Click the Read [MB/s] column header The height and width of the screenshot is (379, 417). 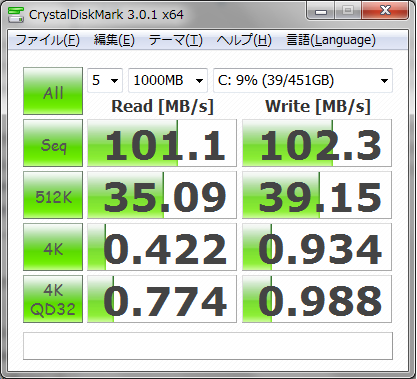[x=162, y=107]
